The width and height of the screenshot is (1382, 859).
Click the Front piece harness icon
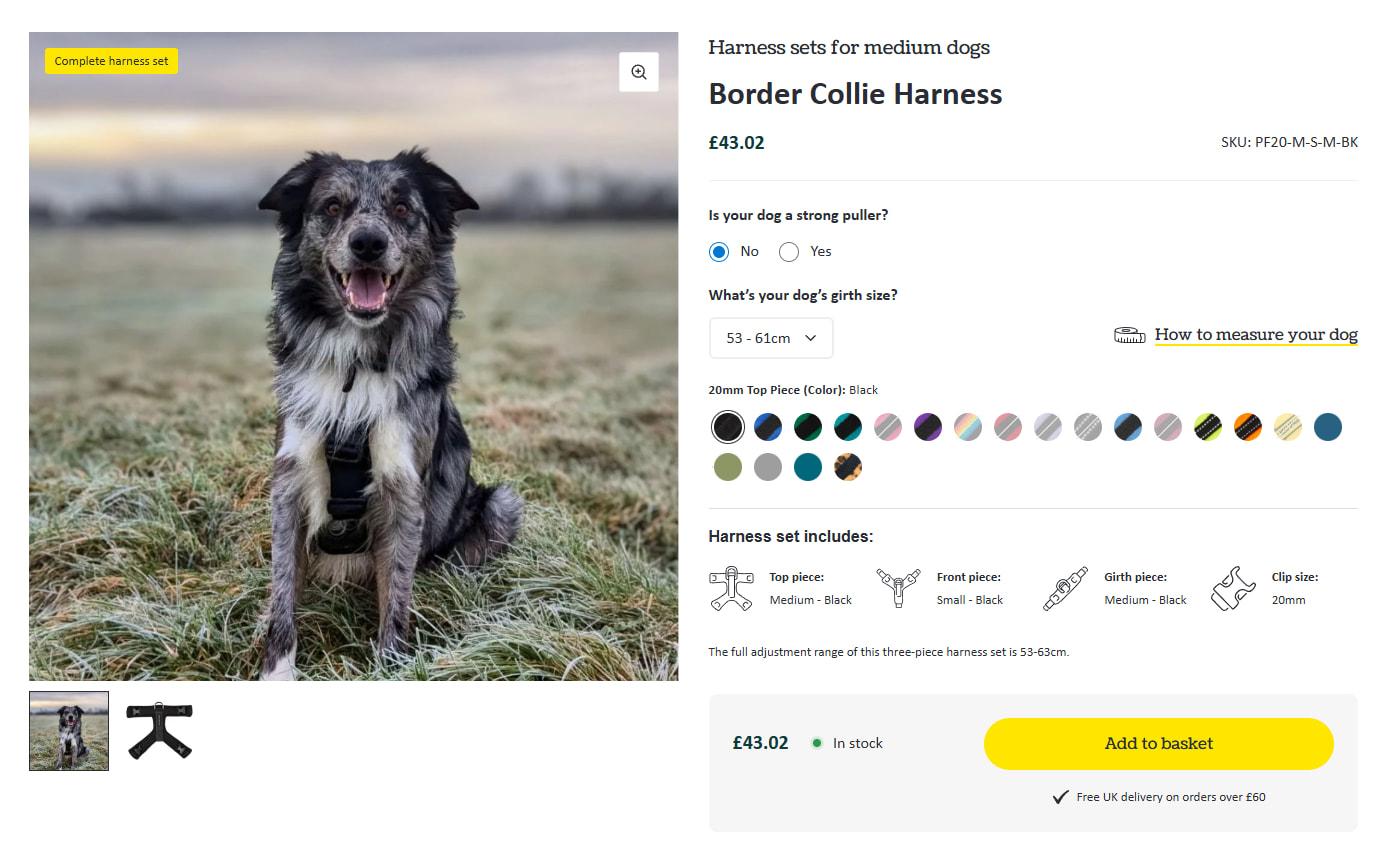[898, 588]
